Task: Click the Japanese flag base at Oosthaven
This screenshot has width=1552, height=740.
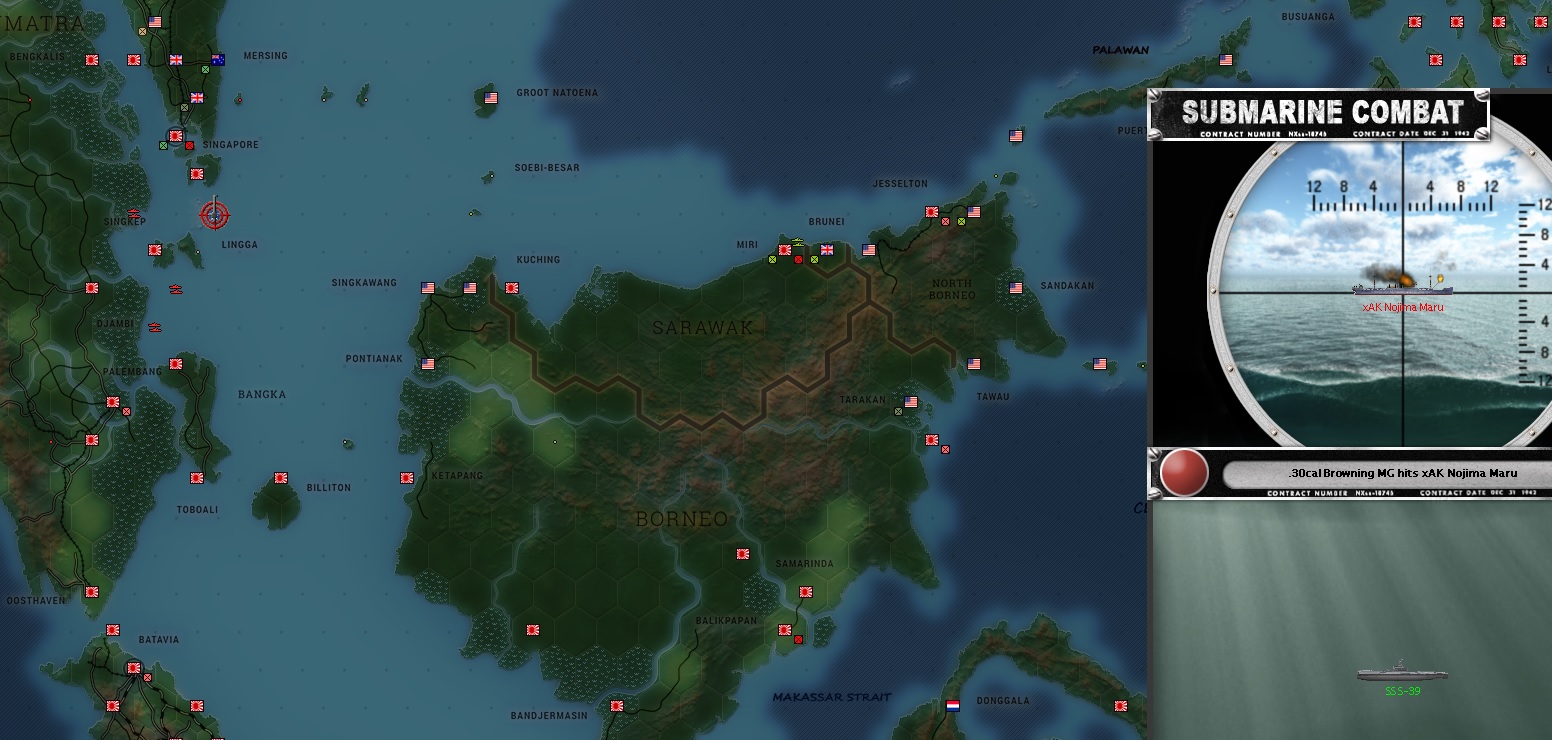Action: pos(92,592)
